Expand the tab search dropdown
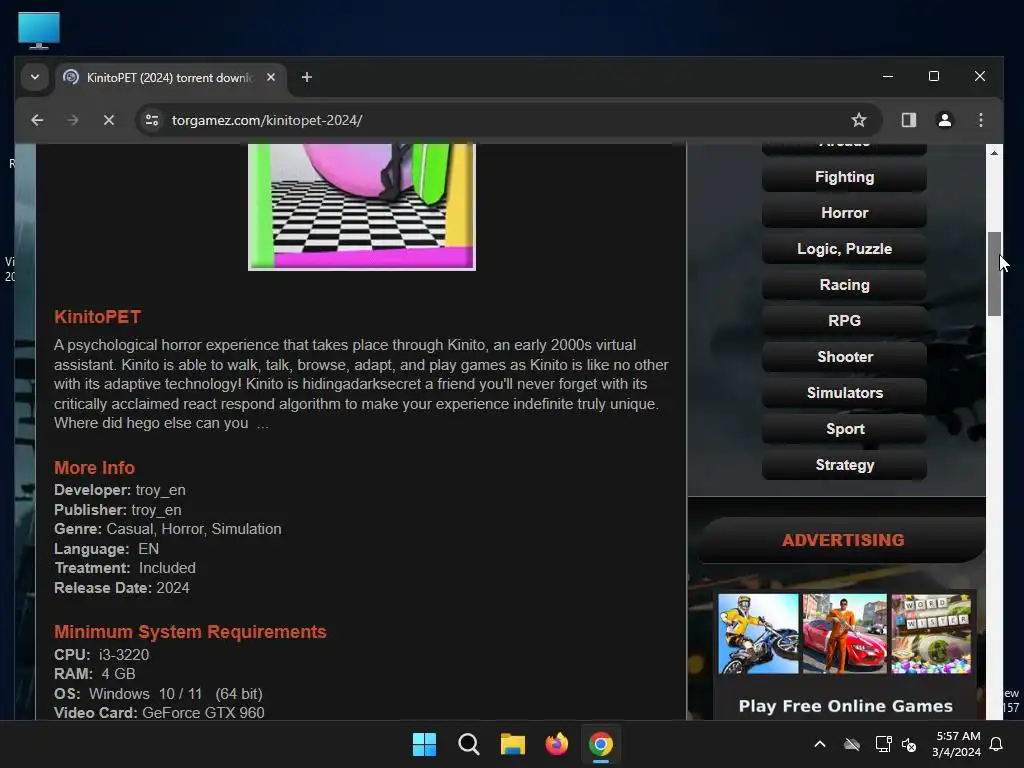1024x768 pixels. (35, 77)
